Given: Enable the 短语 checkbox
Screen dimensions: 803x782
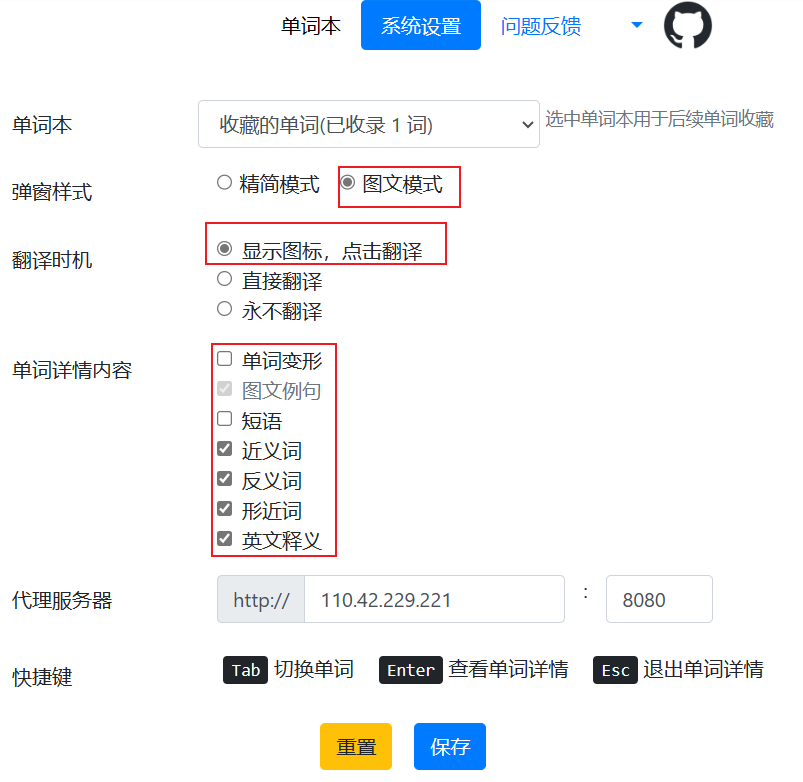Looking at the screenshot, I should click(x=225, y=419).
